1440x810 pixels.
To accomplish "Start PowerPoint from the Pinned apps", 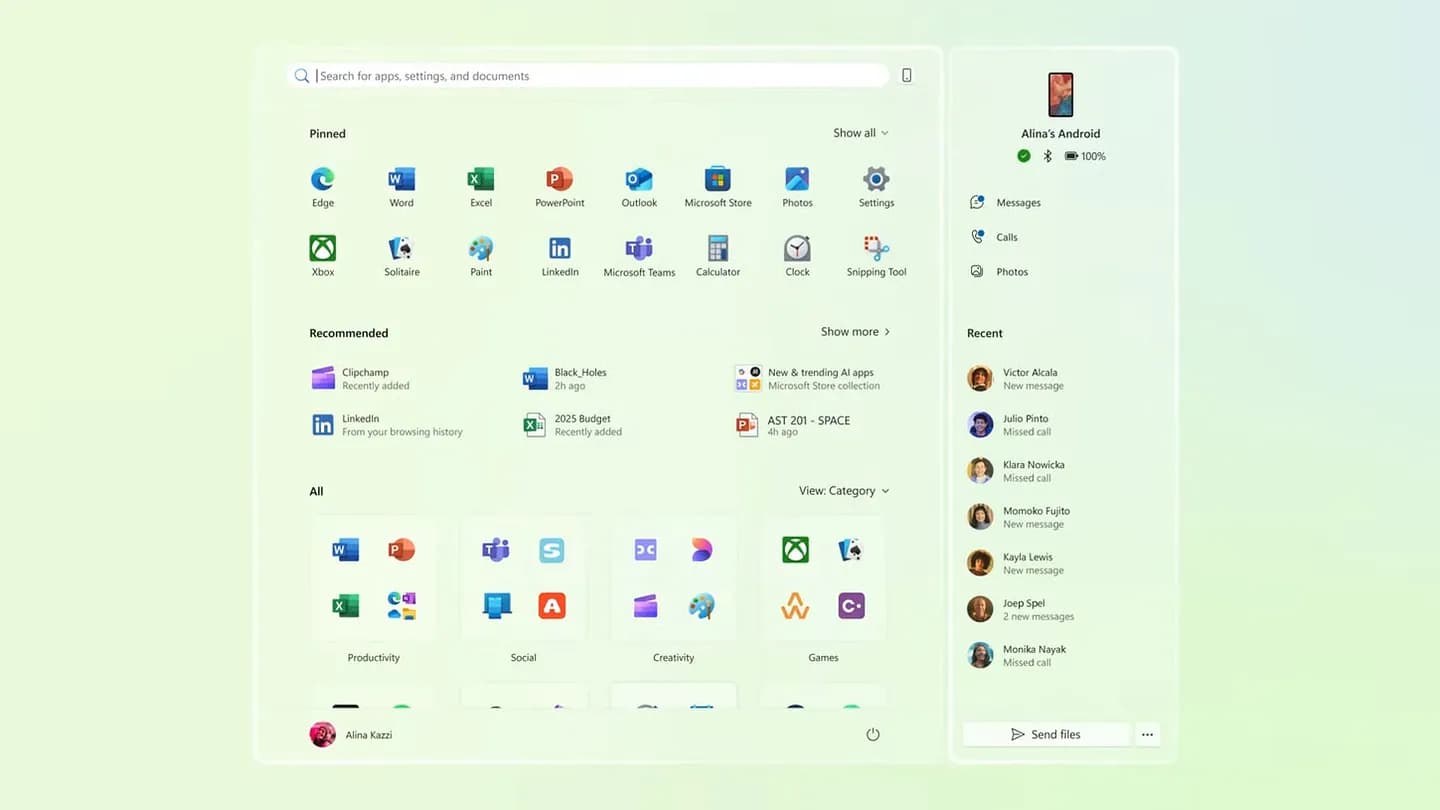I will tap(560, 187).
